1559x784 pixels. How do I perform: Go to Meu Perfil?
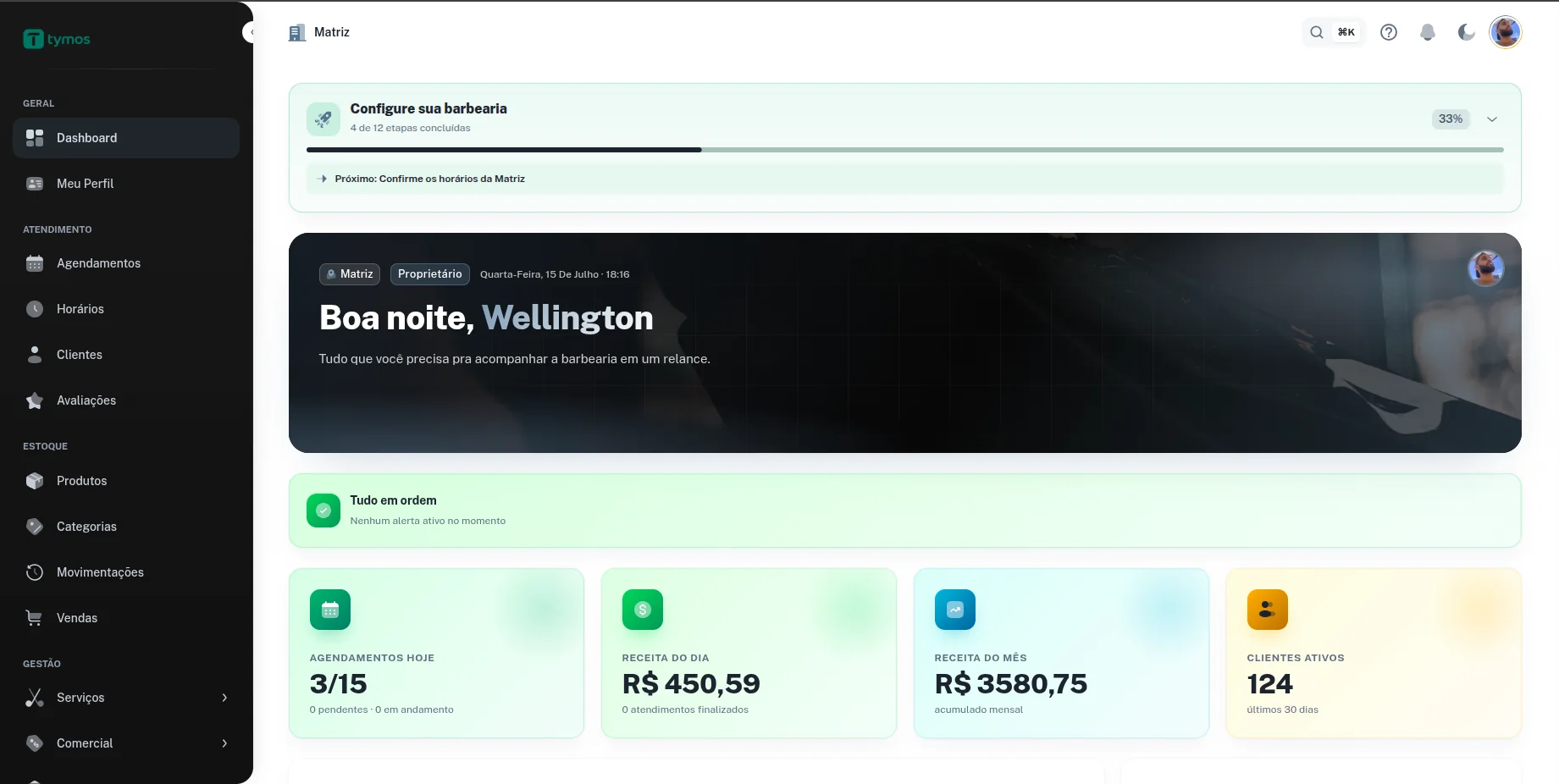pyautogui.click(x=126, y=184)
